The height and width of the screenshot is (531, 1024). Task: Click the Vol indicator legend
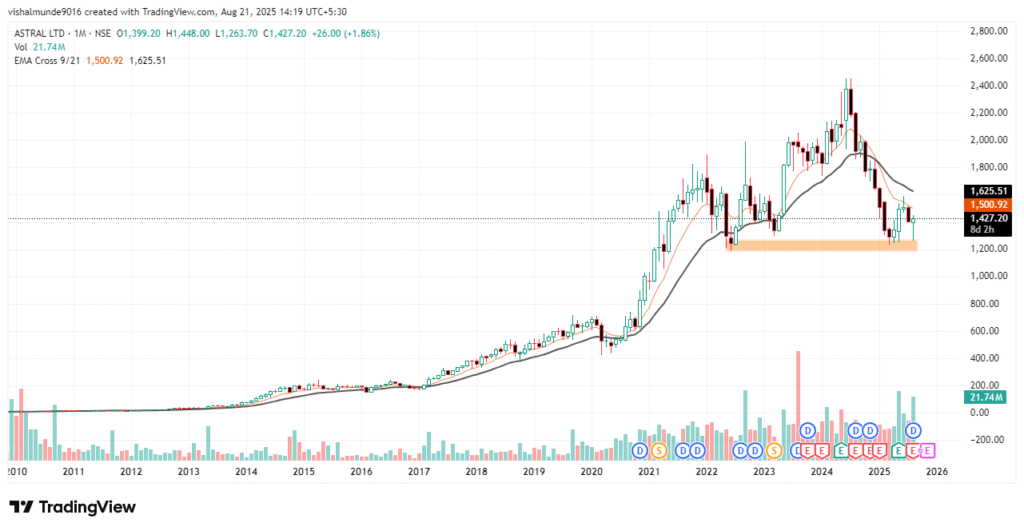40,47
